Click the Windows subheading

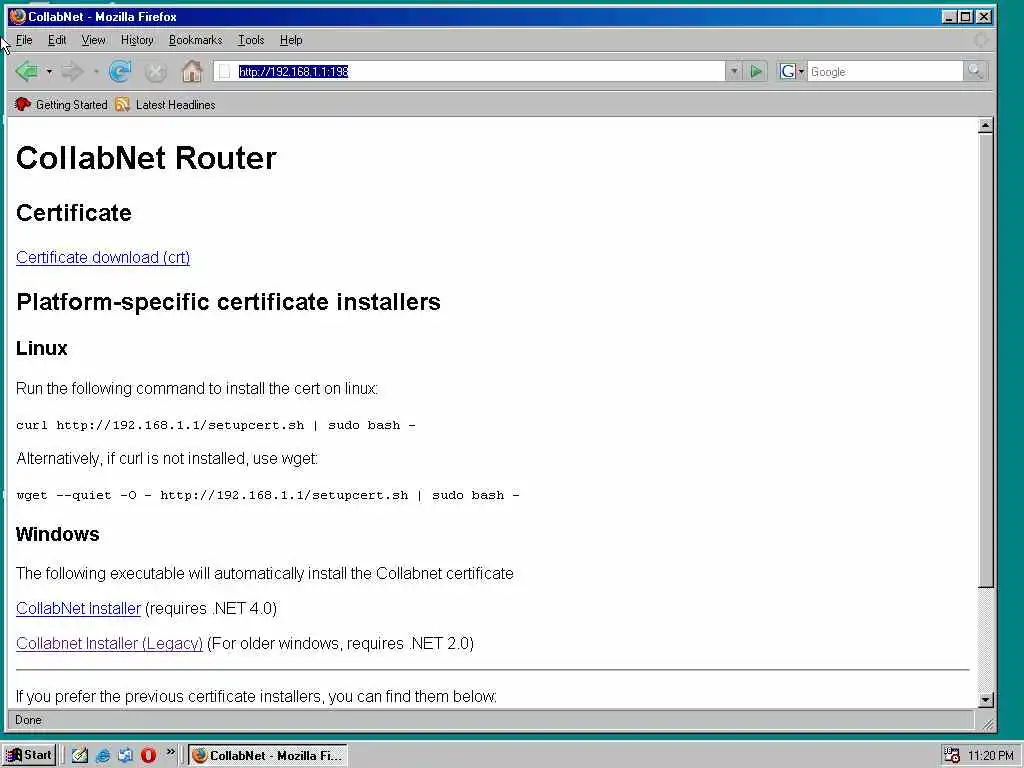[57, 534]
